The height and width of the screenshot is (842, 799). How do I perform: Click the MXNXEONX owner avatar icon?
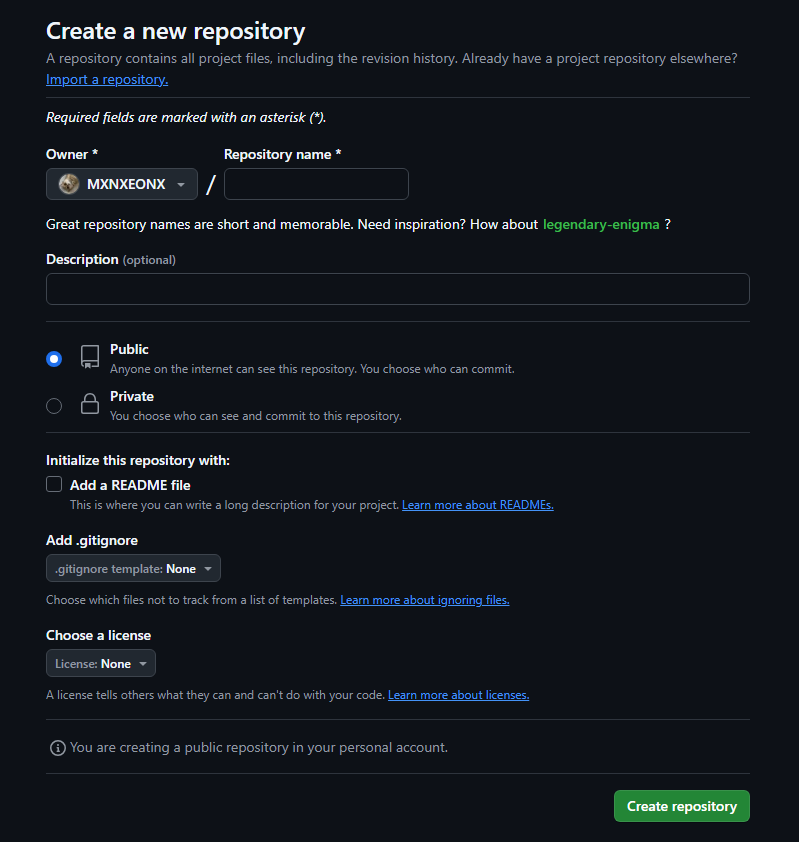tap(67, 184)
